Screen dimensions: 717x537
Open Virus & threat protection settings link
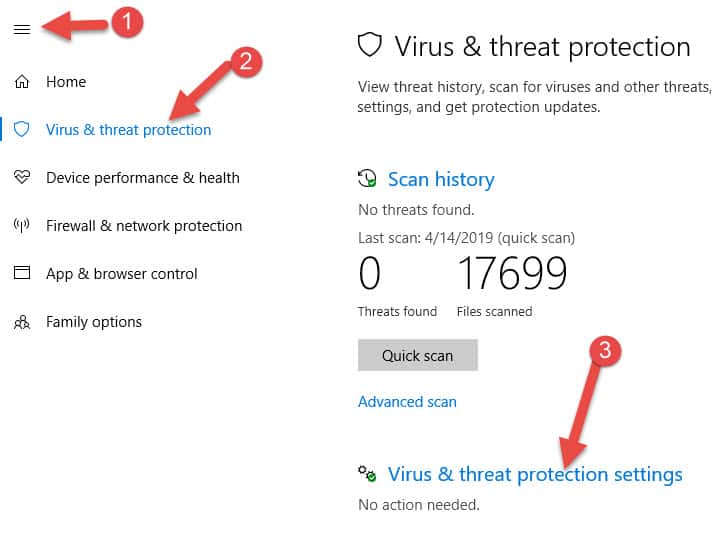coord(535,474)
